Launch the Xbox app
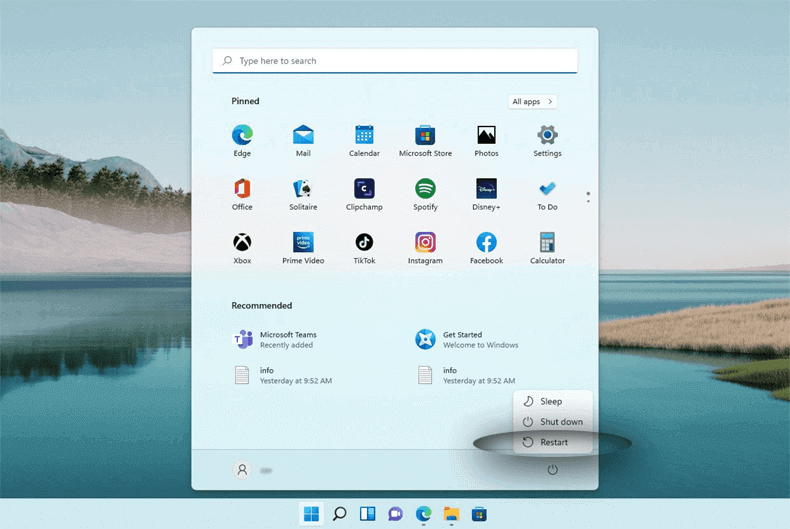 [242, 248]
